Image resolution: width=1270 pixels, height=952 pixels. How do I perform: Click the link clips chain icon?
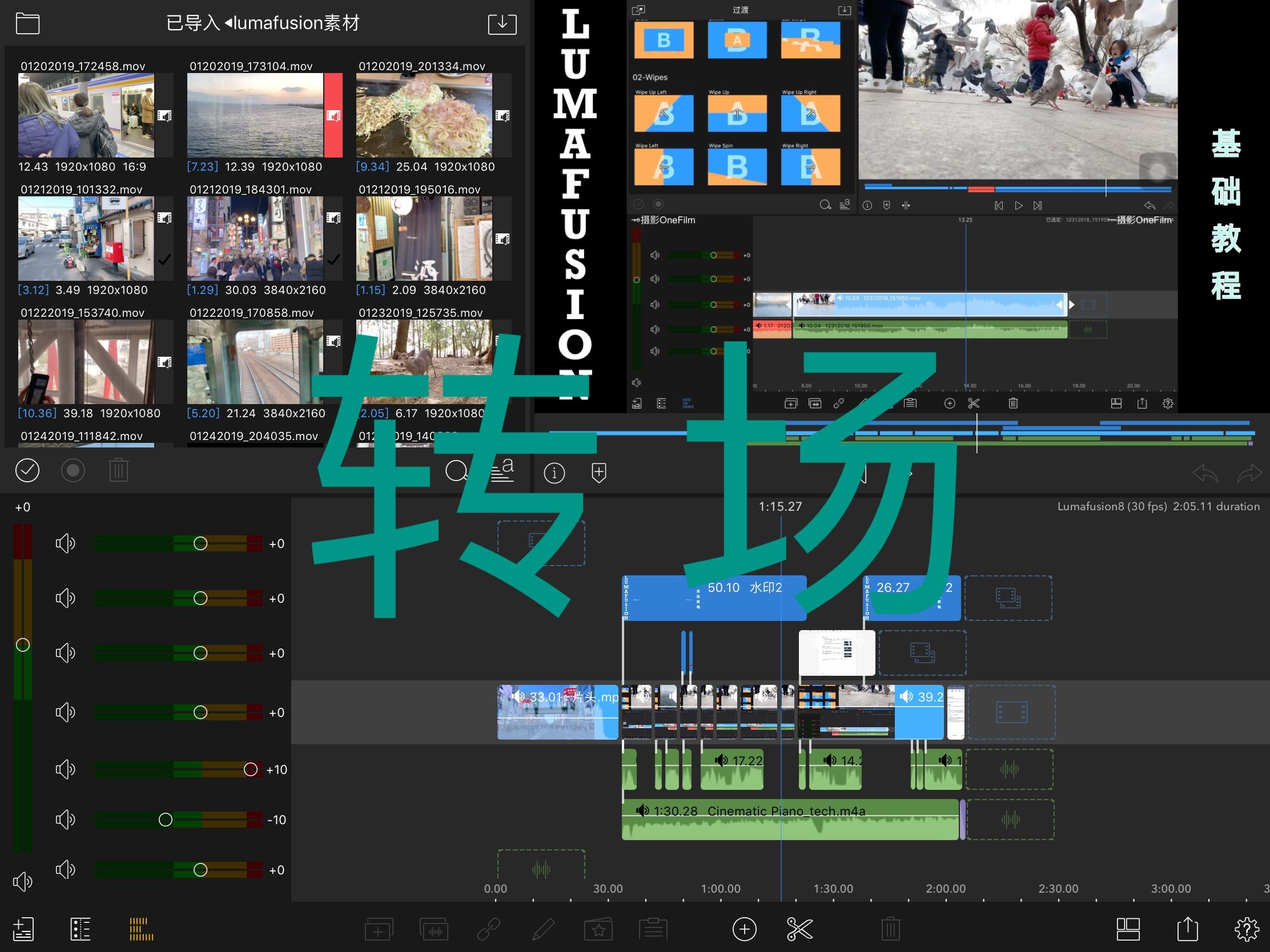coord(489,929)
